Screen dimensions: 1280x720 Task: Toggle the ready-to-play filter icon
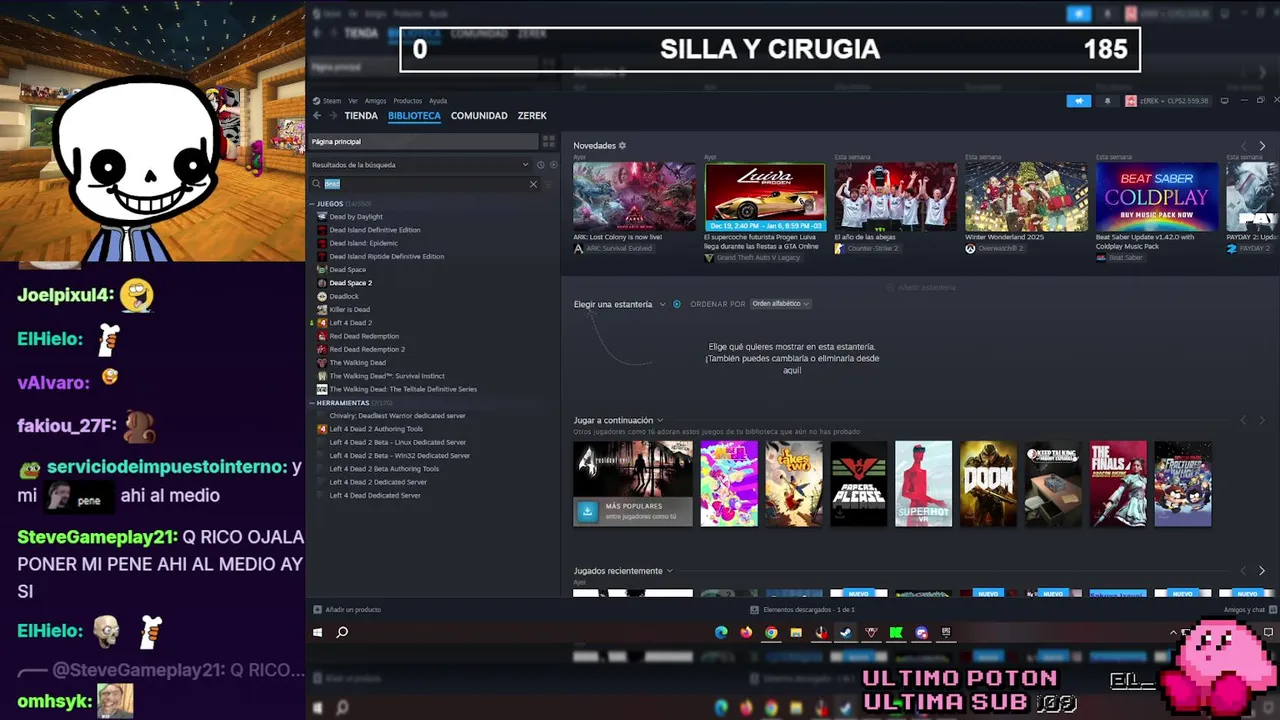[x=554, y=165]
